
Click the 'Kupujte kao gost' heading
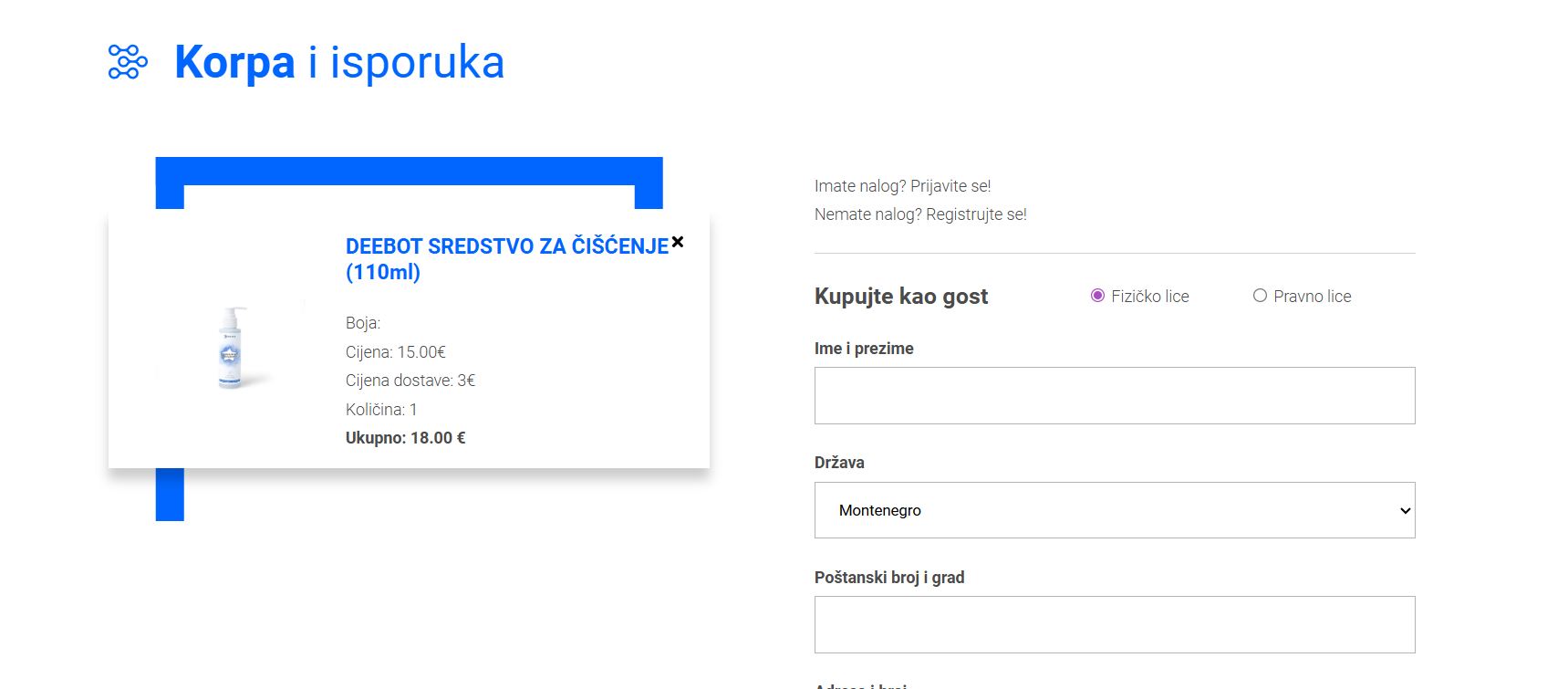pyautogui.click(x=900, y=297)
